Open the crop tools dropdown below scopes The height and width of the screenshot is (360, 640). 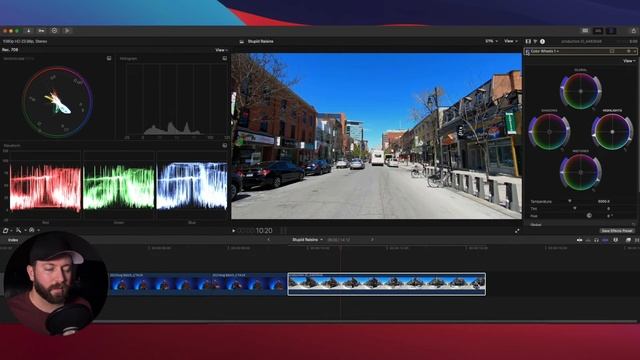(20, 231)
